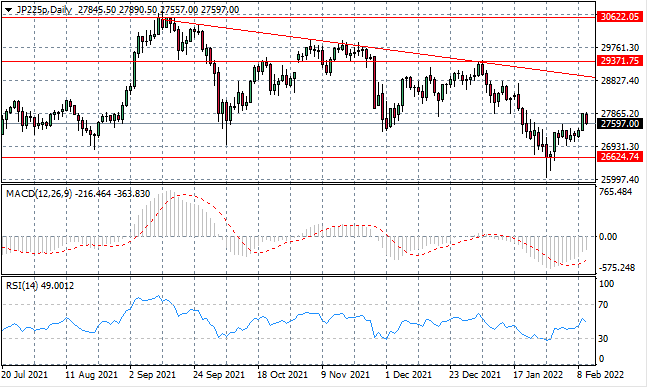Click the 17 Jan 2022 date label
Viewport: 648px width, 388px height.
(538, 375)
